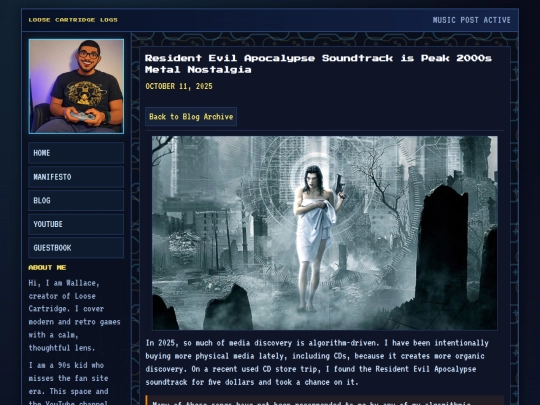This screenshot has height=405, width=540.
Task: Go to the Blog section
Action: coord(76,200)
